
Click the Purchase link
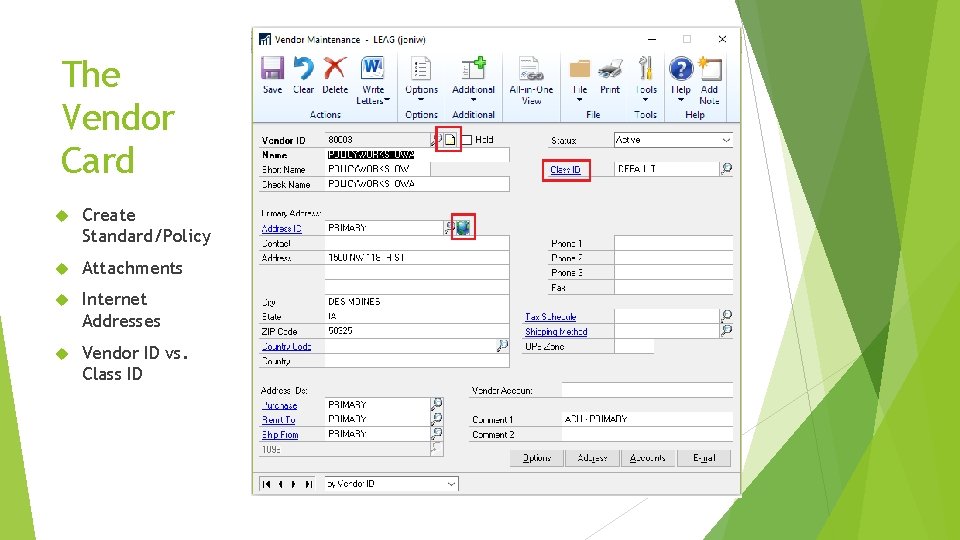tap(279, 405)
